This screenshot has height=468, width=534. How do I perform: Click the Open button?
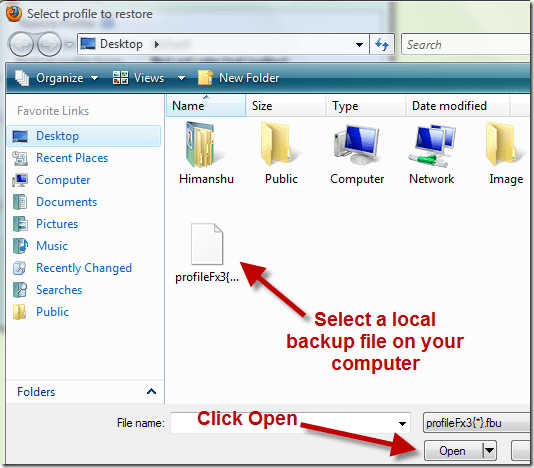coord(452,451)
